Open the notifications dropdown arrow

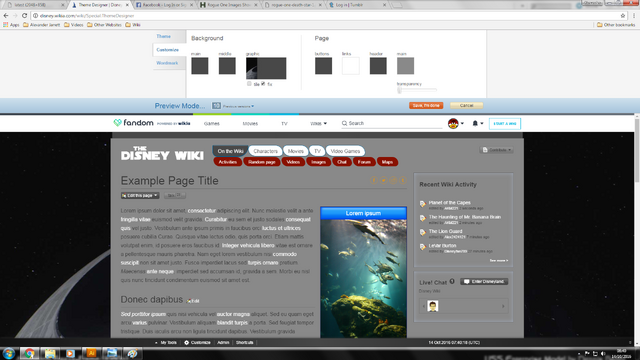click(482, 123)
